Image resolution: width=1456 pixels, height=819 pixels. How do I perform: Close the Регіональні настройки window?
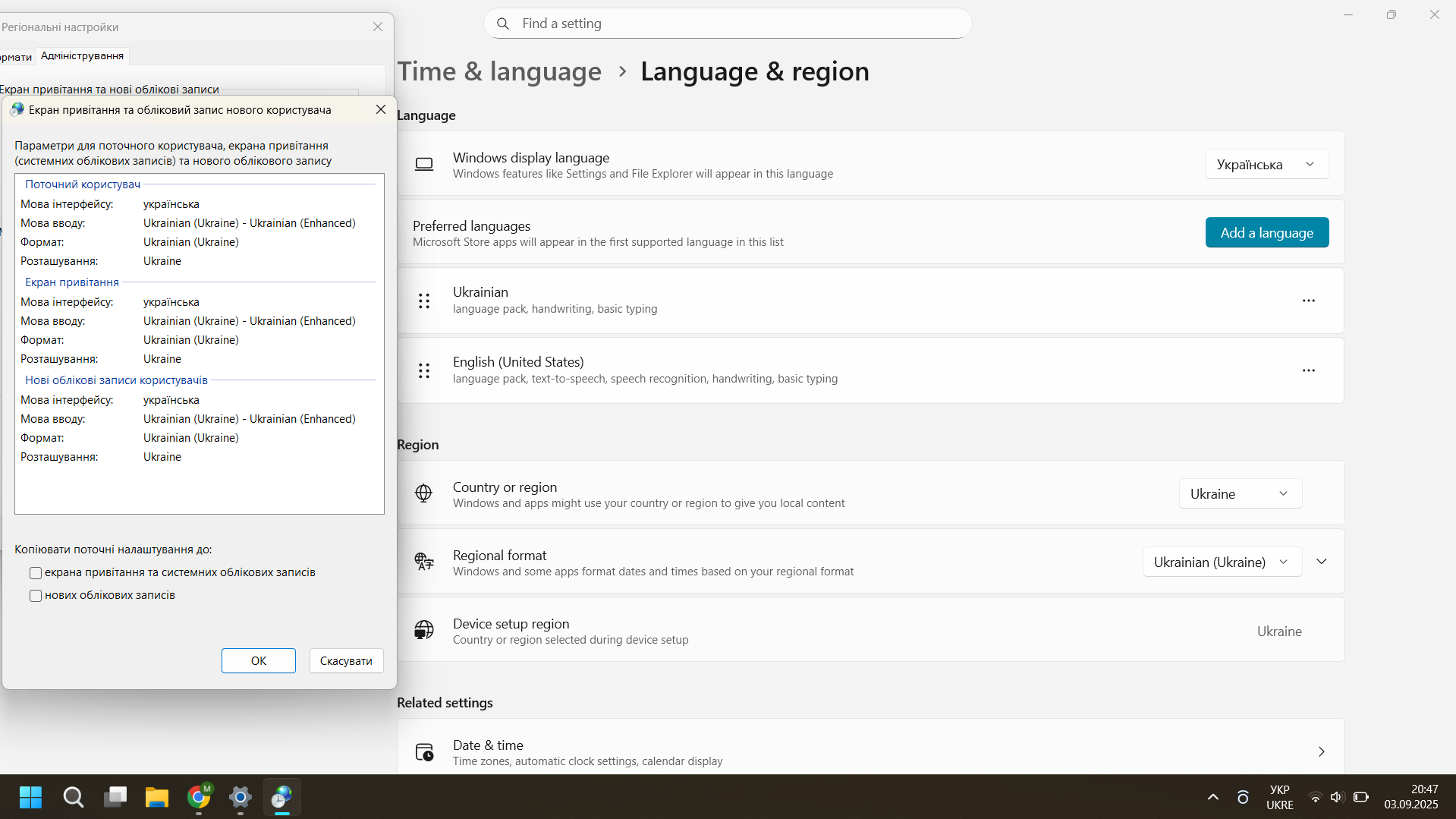coord(378,27)
